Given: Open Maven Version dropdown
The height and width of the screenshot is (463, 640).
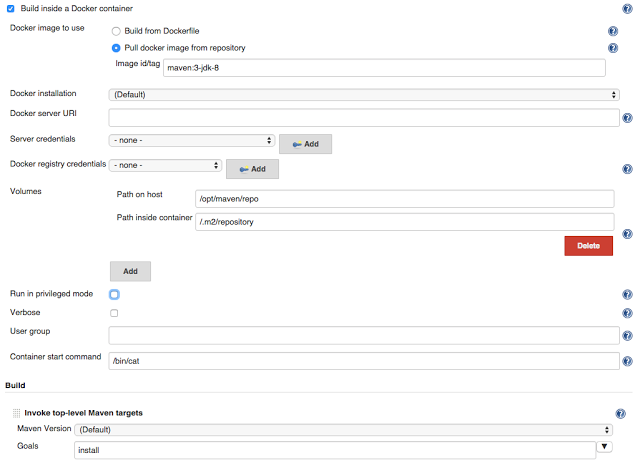Looking at the screenshot, I should point(343,430).
